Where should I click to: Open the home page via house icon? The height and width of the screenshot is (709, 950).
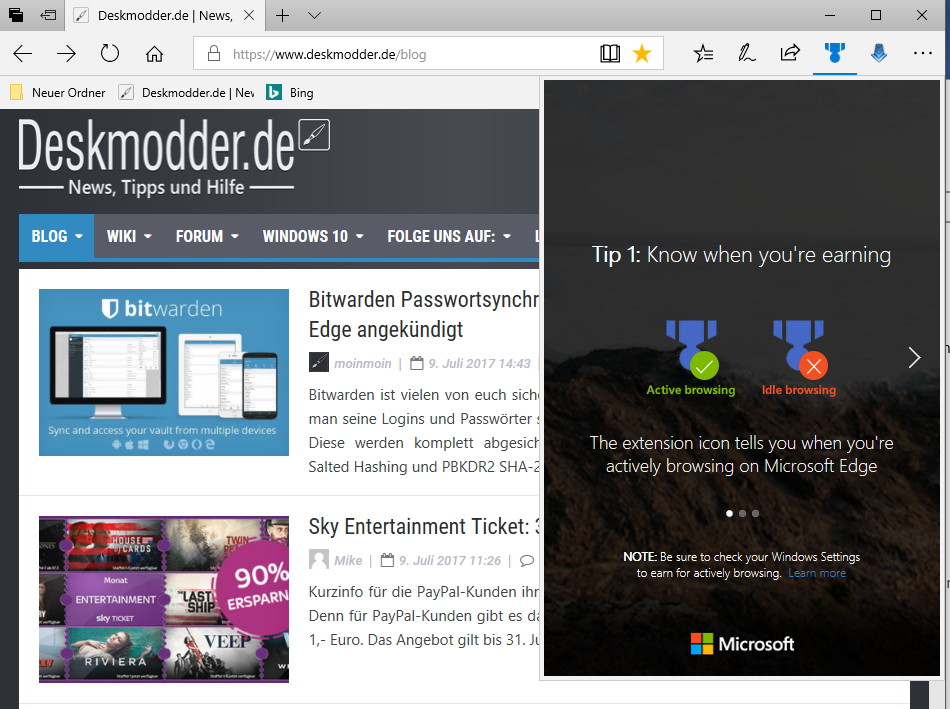coord(154,54)
